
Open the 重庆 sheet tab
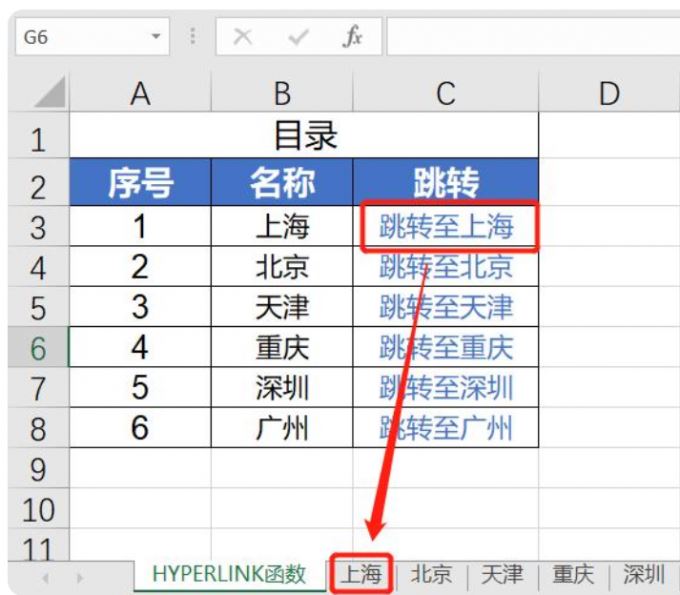(573, 574)
